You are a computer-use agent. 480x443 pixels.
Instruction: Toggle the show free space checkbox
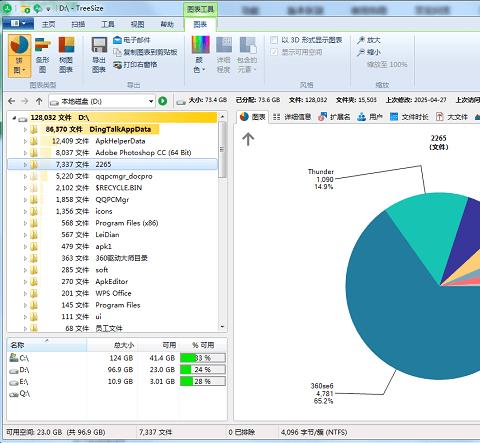pyautogui.click(x=274, y=52)
